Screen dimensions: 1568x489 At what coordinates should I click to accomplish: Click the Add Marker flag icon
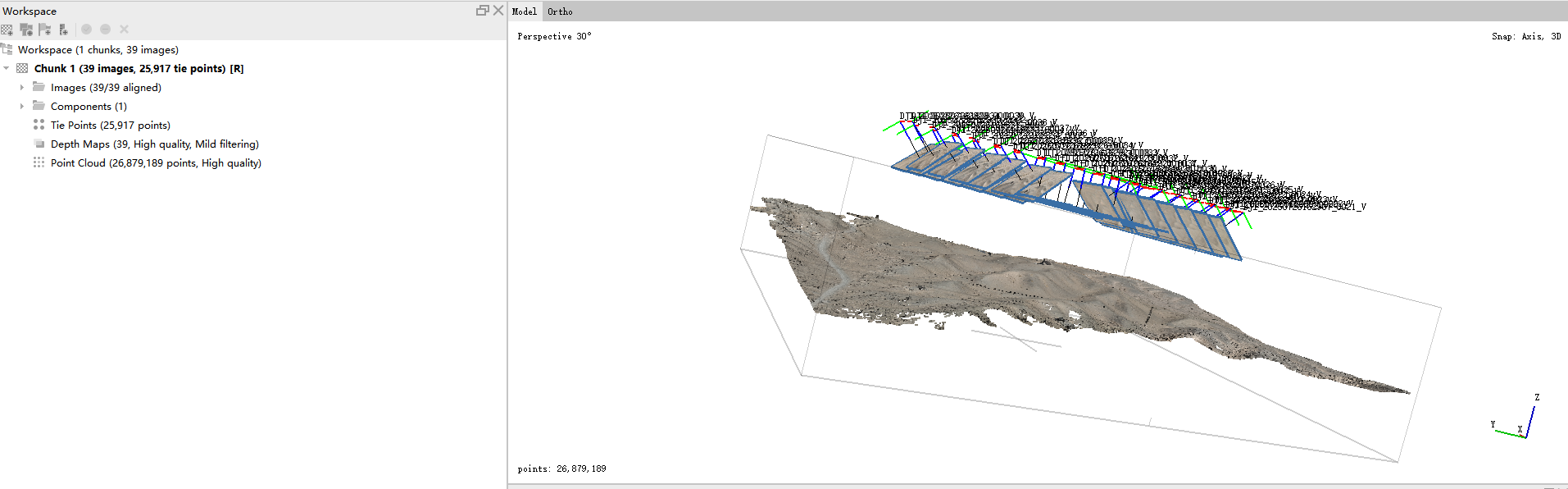coord(45,30)
